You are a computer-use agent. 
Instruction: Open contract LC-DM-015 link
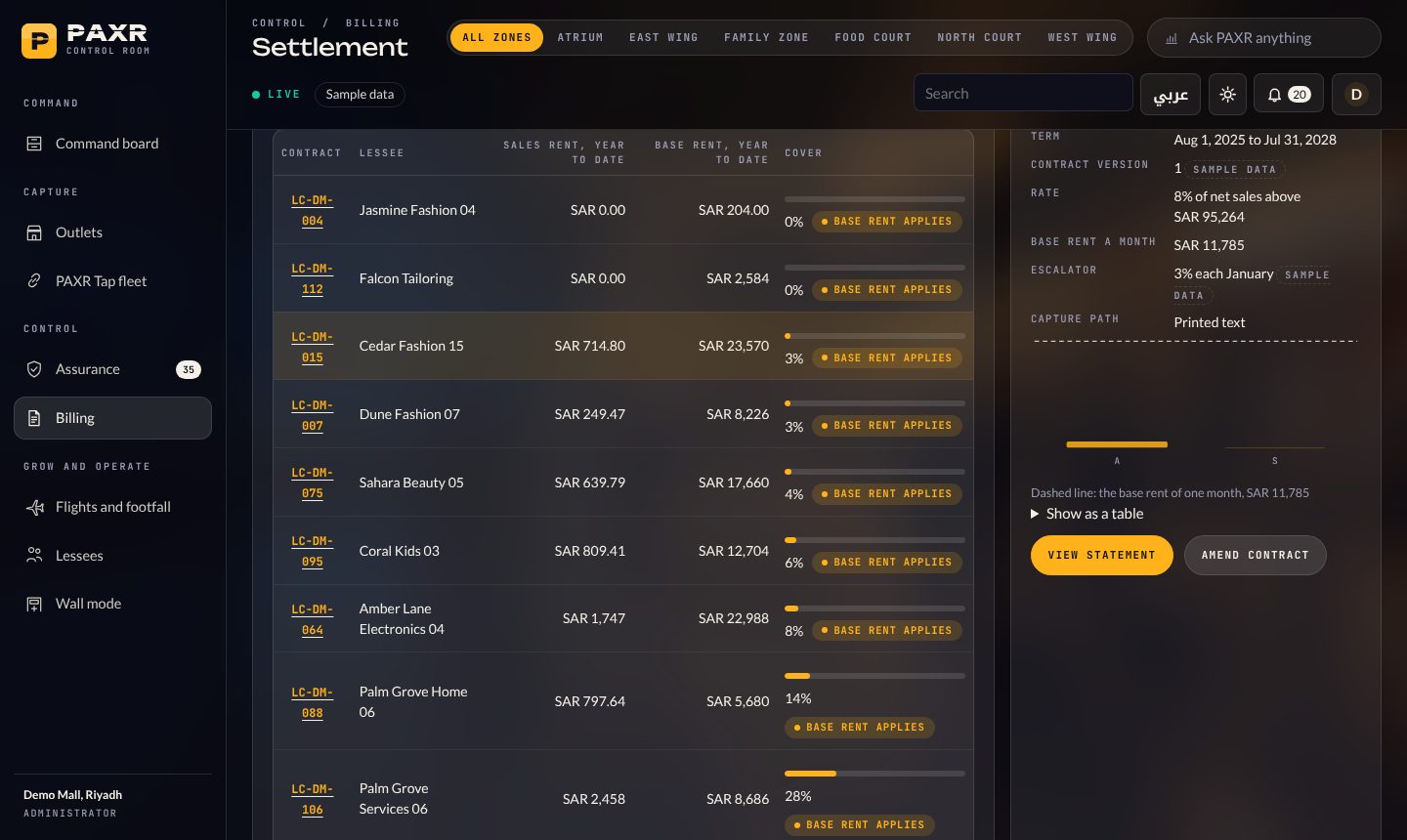coord(312,347)
